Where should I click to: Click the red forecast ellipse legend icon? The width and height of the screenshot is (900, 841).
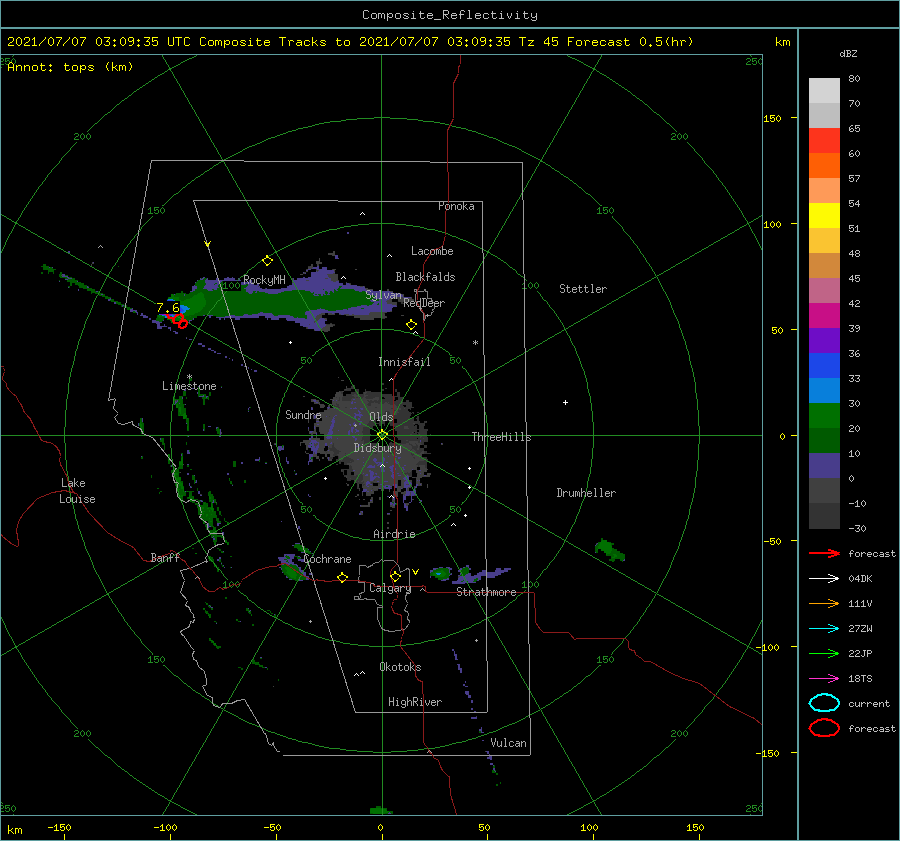tap(824, 728)
